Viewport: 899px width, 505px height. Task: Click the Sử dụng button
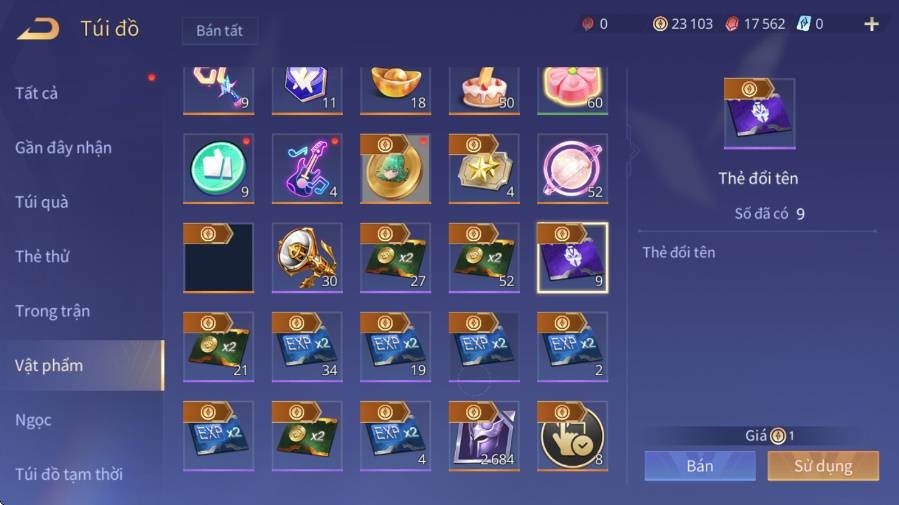(823, 465)
